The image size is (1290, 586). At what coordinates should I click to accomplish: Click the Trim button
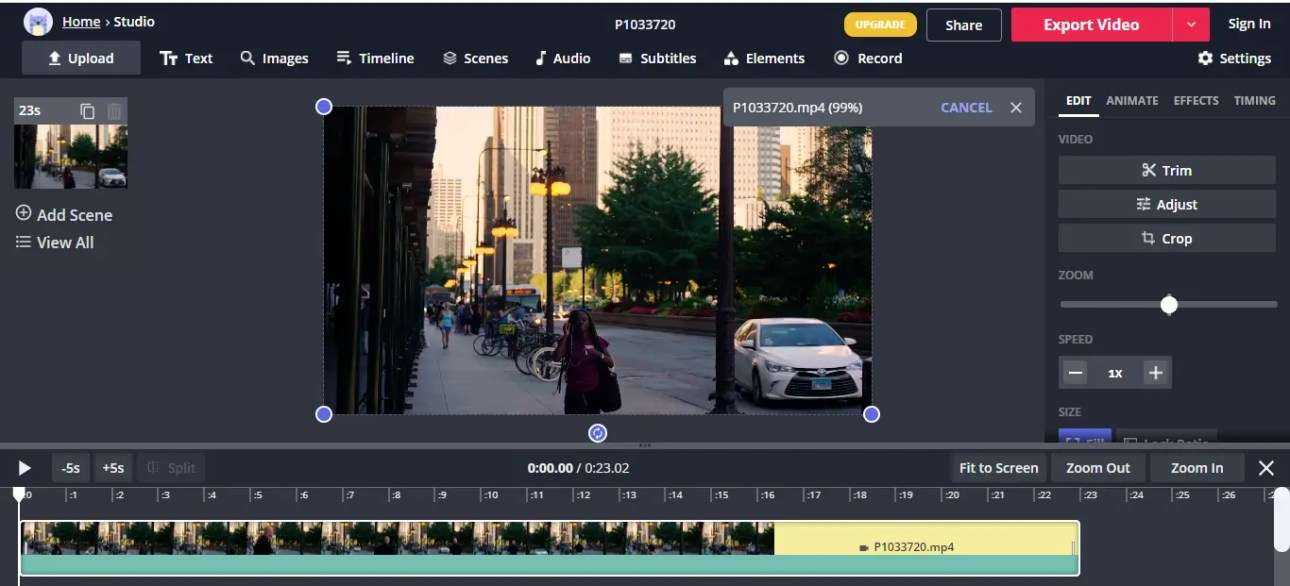tap(1167, 170)
